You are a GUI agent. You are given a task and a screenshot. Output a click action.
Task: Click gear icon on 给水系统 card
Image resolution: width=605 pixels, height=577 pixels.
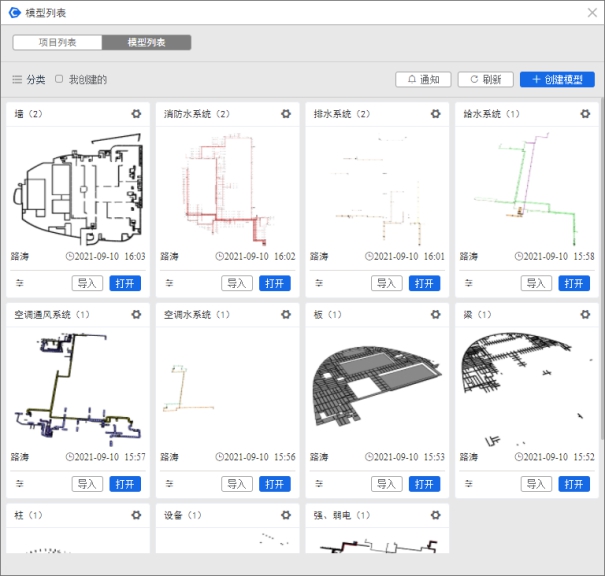click(585, 114)
